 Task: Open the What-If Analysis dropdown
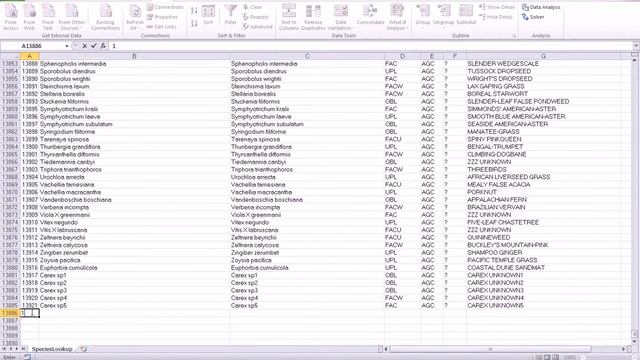(397, 18)
